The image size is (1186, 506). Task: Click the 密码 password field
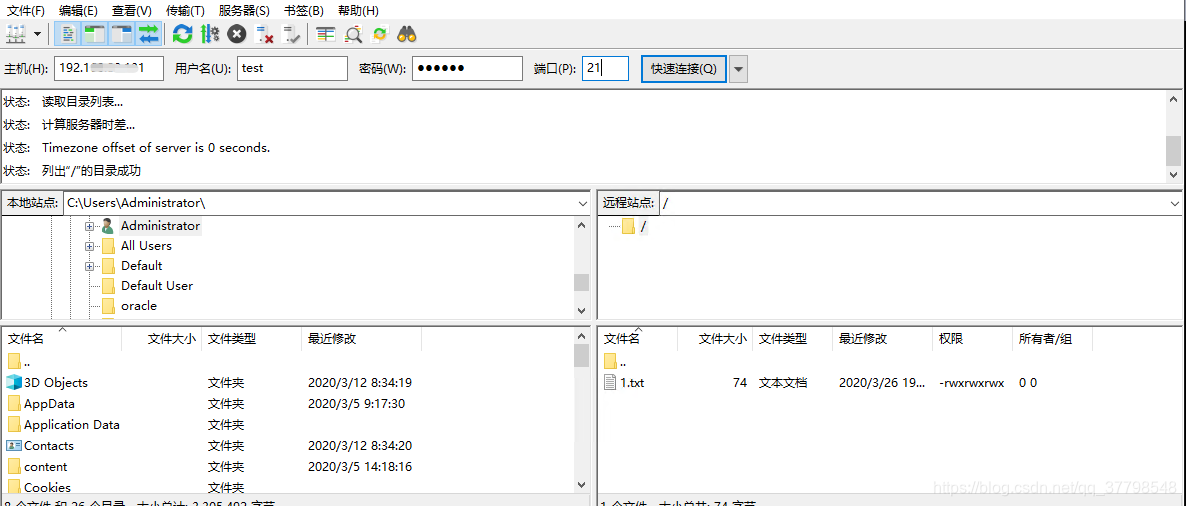click(x=467, y=68)
